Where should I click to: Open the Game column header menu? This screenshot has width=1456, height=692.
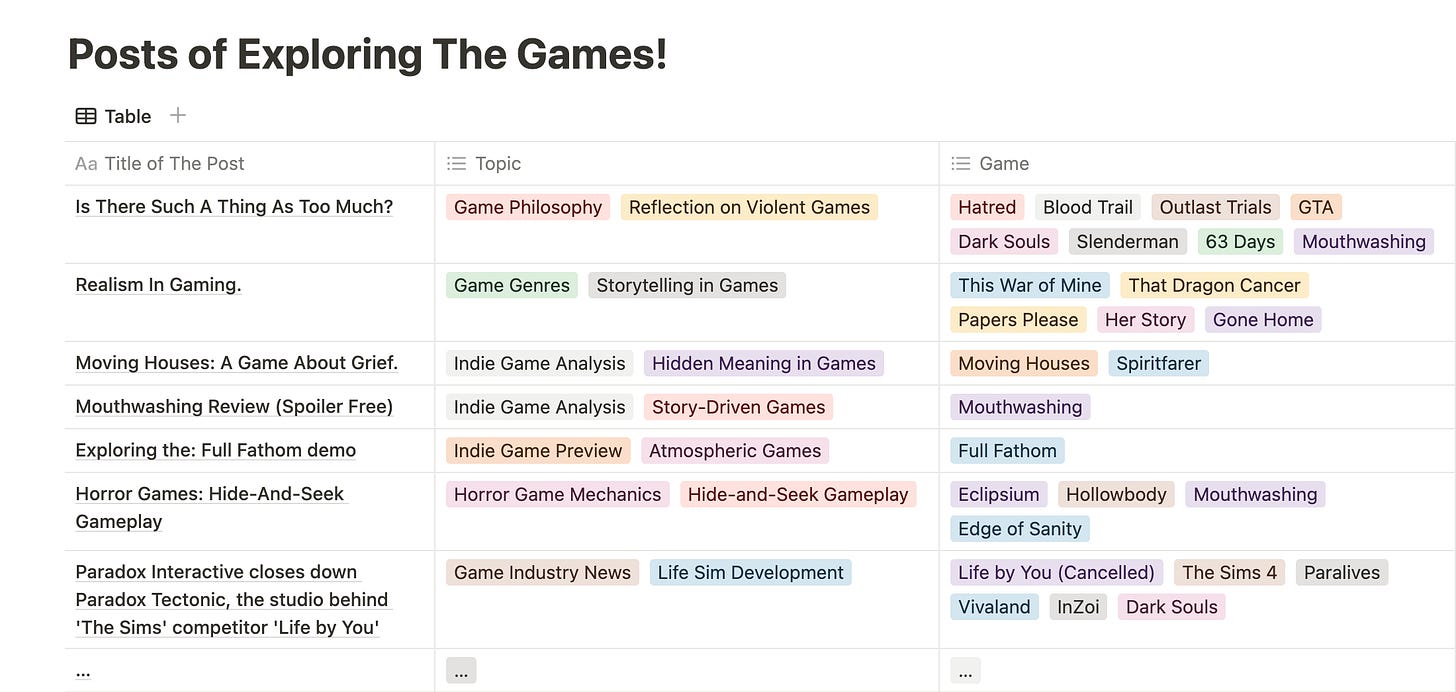[1003, 163]
